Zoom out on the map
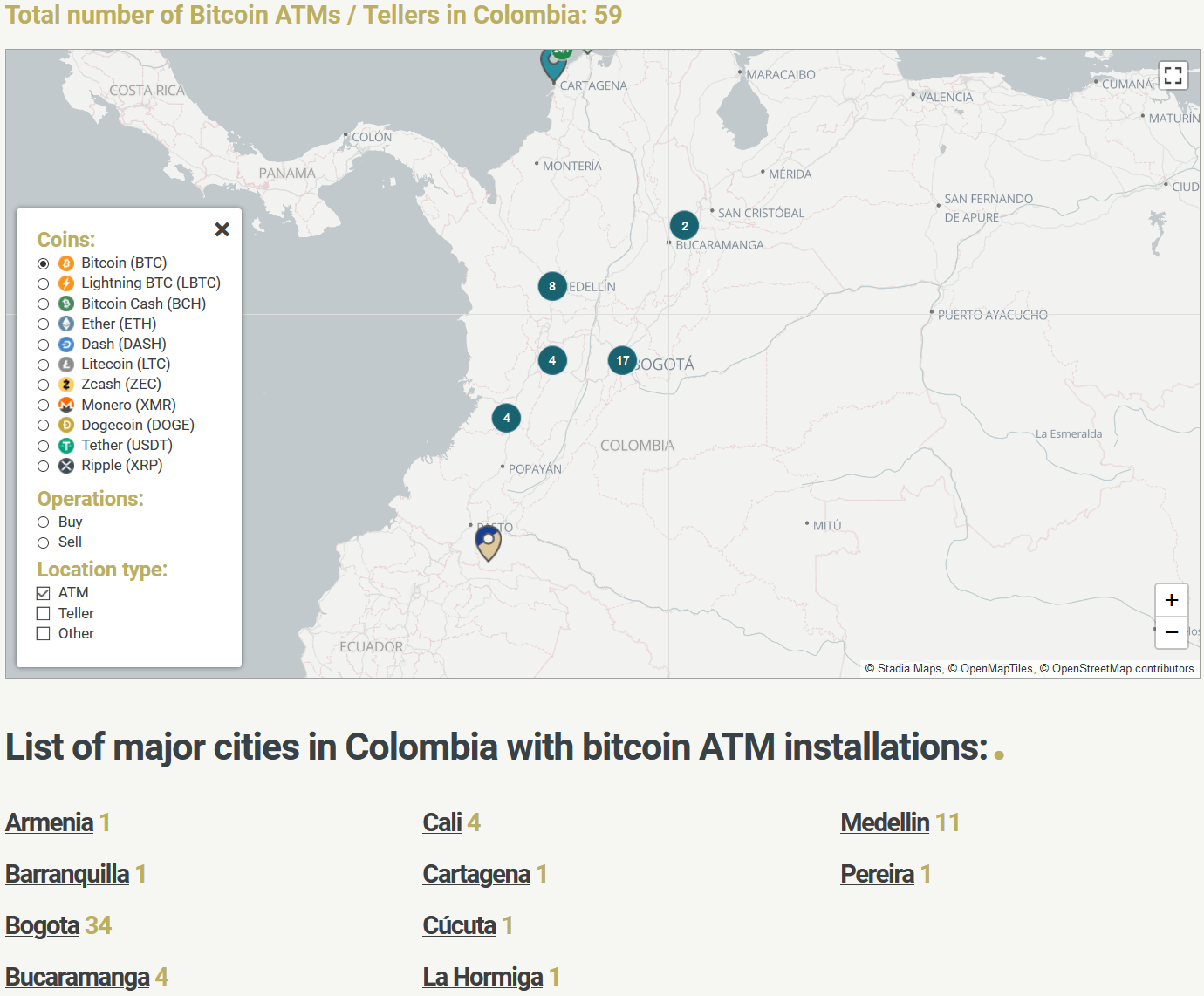 coord(1172,632)
